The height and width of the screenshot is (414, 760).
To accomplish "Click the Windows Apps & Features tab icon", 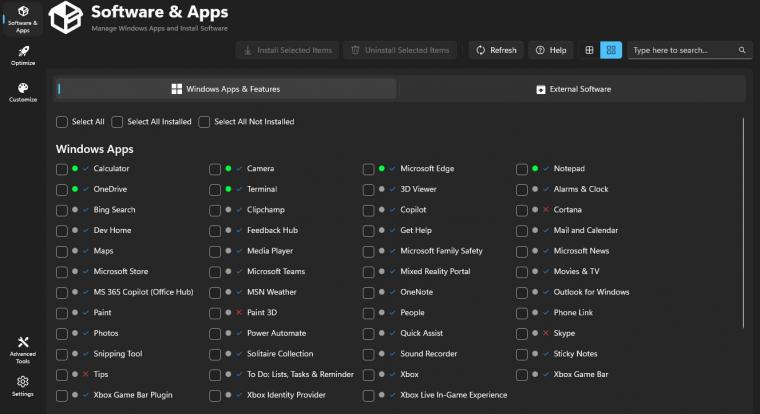I will (x=176, y=89).
